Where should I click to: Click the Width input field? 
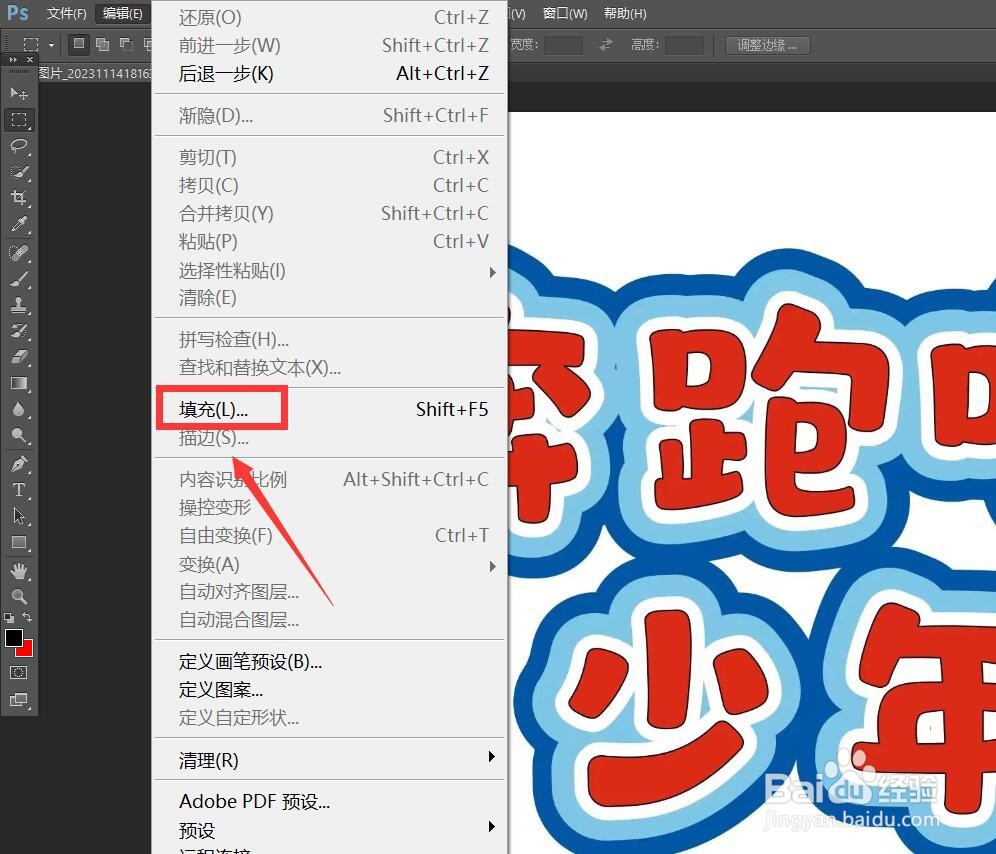563,45
